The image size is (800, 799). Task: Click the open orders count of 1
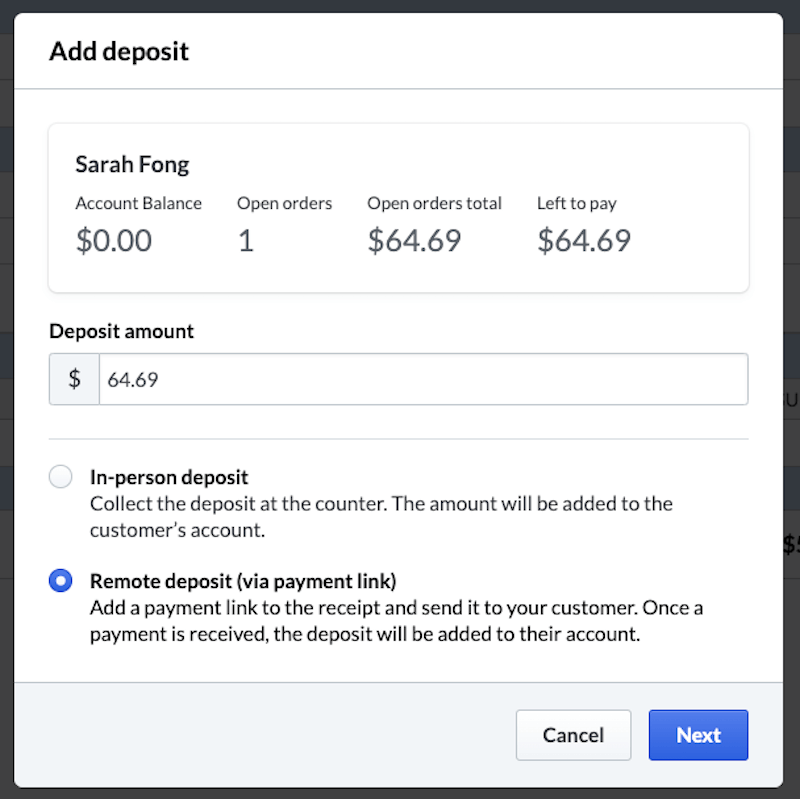pyautogui.click(x=245, y=241)
